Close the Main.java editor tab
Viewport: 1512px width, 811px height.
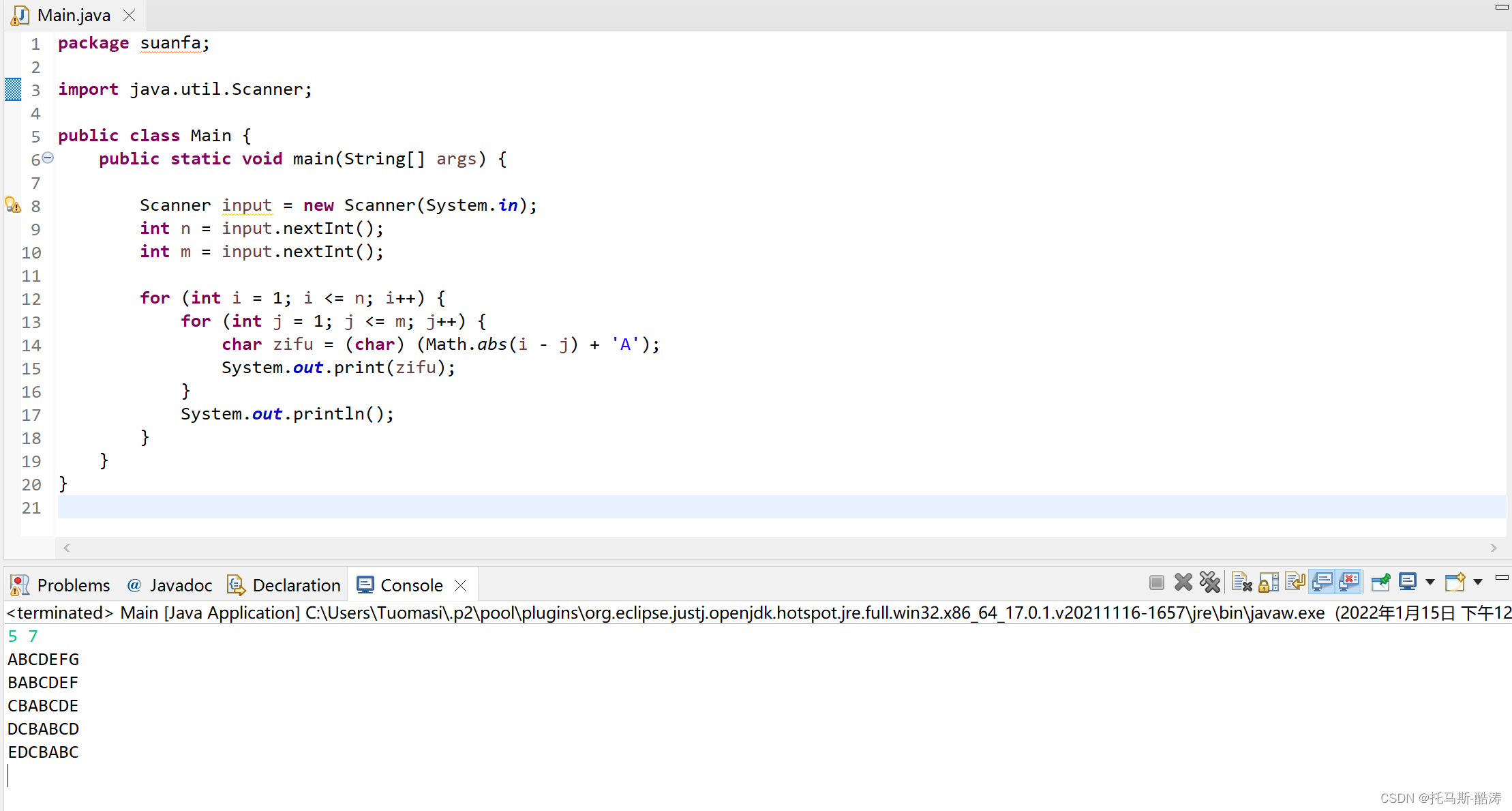(x=129, y=15)
